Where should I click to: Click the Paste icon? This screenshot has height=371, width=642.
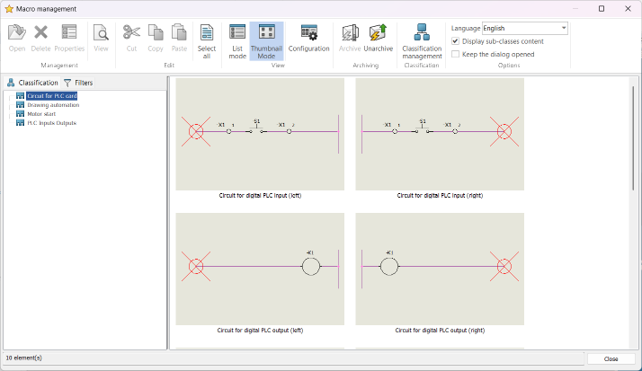[179, 32]
